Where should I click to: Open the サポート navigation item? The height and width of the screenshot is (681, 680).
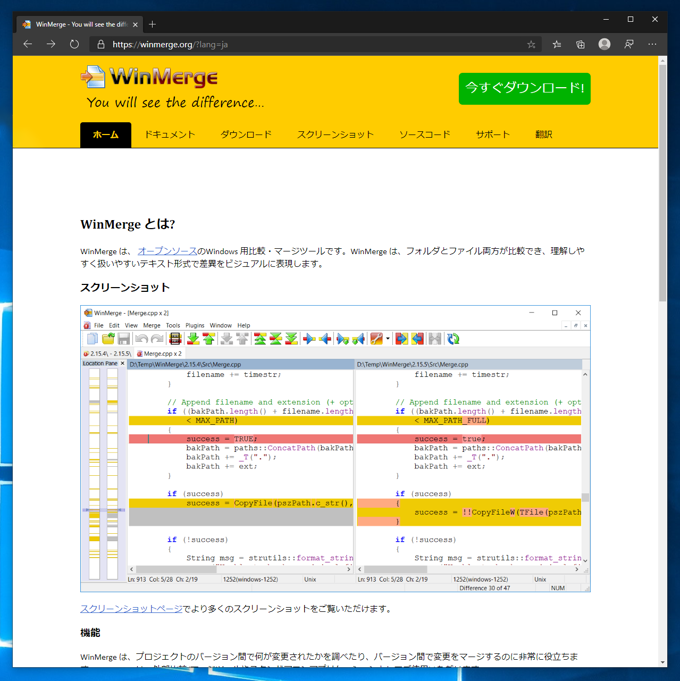[492, 135]
